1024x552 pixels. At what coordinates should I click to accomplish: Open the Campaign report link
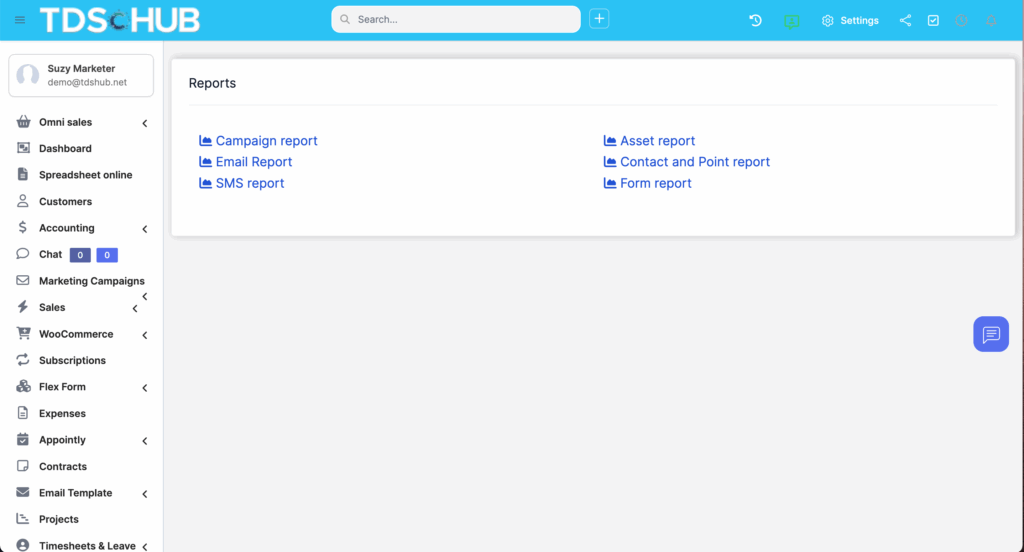pos(266,141)
